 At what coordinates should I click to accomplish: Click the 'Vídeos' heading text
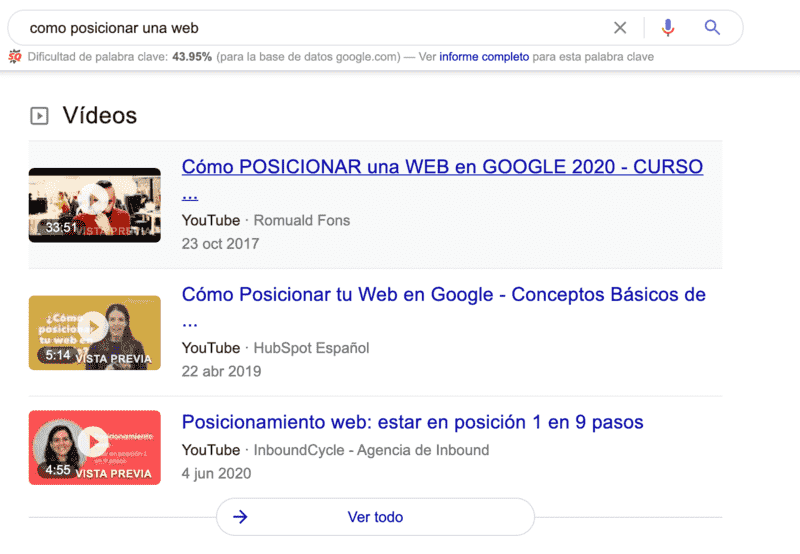pyautogui.click(x=99, y=116)
